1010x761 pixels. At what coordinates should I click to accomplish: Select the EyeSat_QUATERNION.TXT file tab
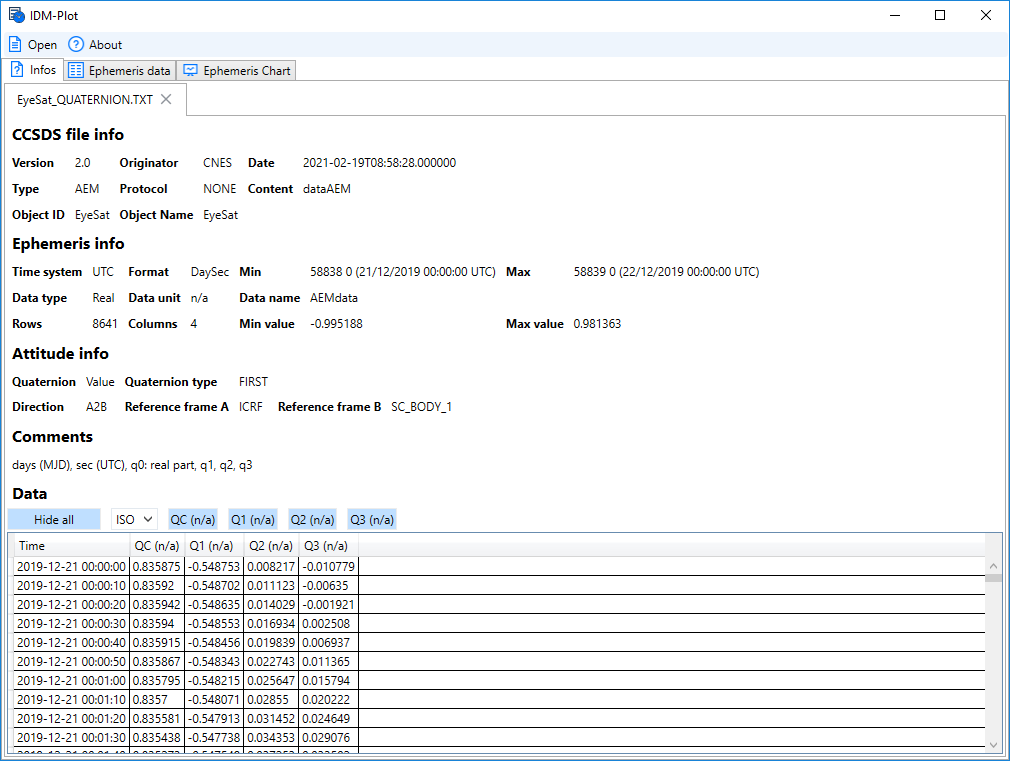pyautogui.click(x=84, y=99)
